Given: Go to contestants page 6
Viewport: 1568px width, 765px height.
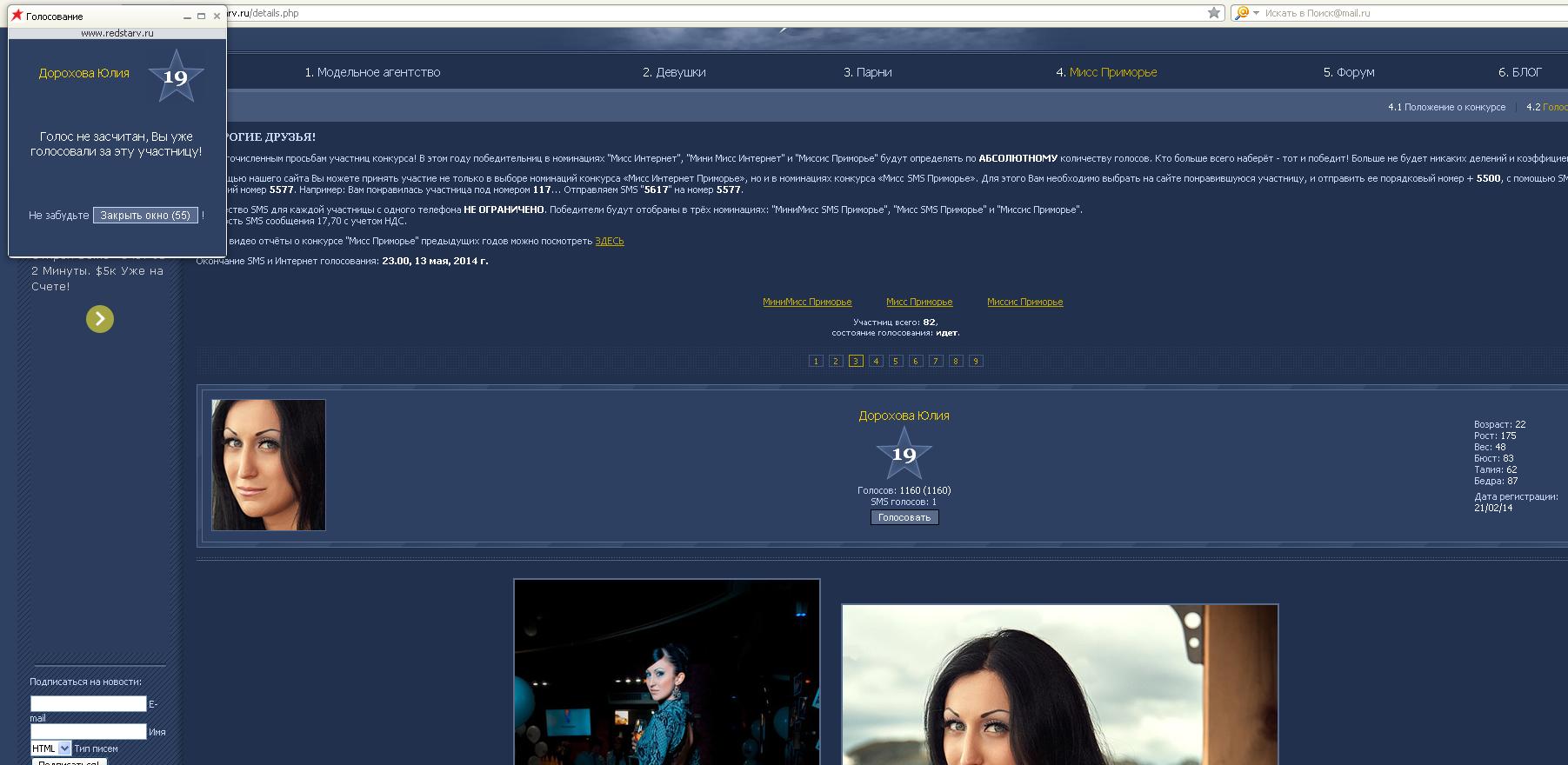Looking at the screenshot, I should [916, 361].
